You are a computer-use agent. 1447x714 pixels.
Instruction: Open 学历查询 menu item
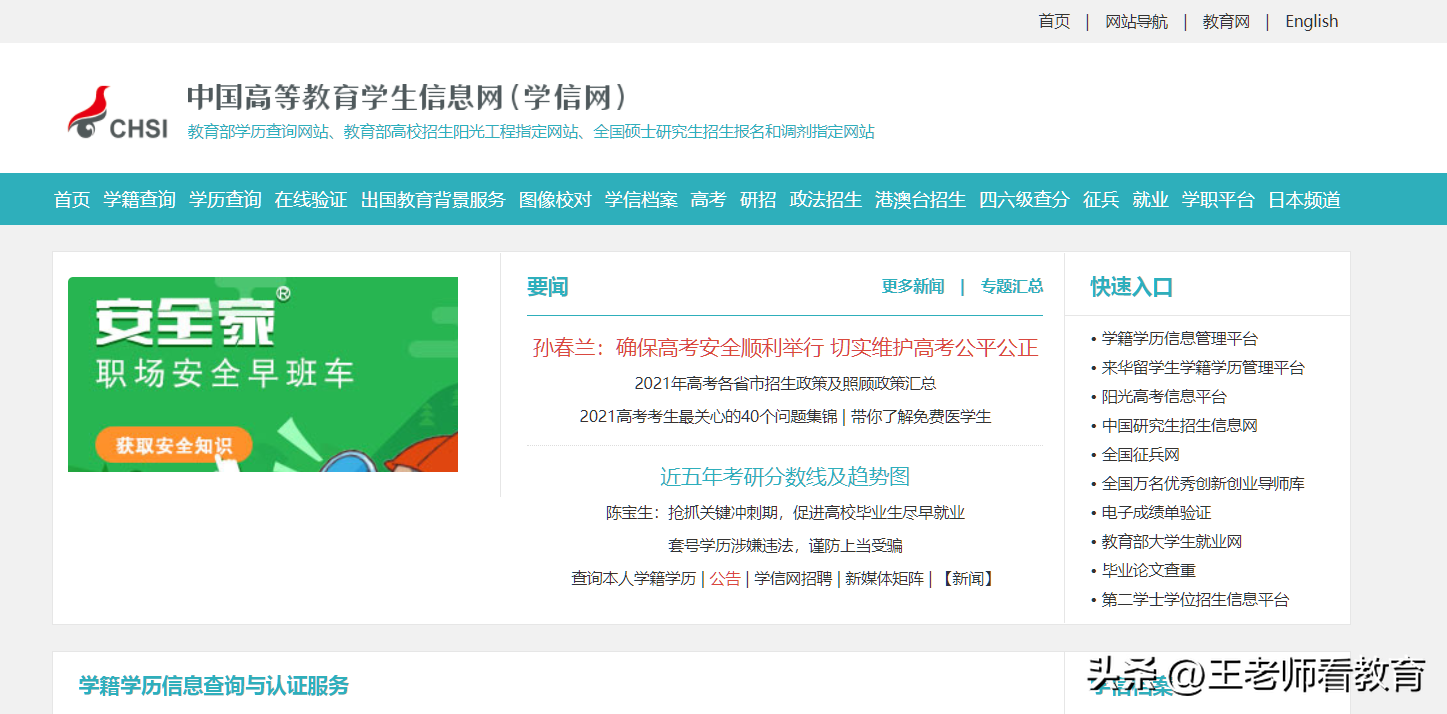coord(225,200)
